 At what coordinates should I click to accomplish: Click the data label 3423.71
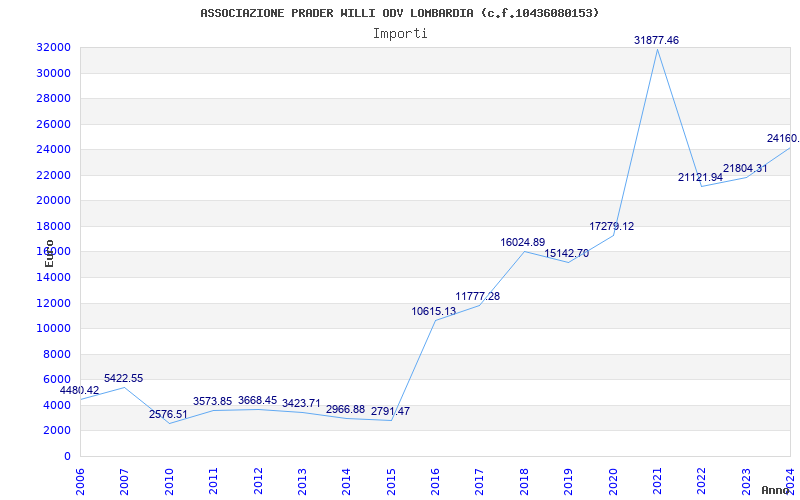click(301, 404)
